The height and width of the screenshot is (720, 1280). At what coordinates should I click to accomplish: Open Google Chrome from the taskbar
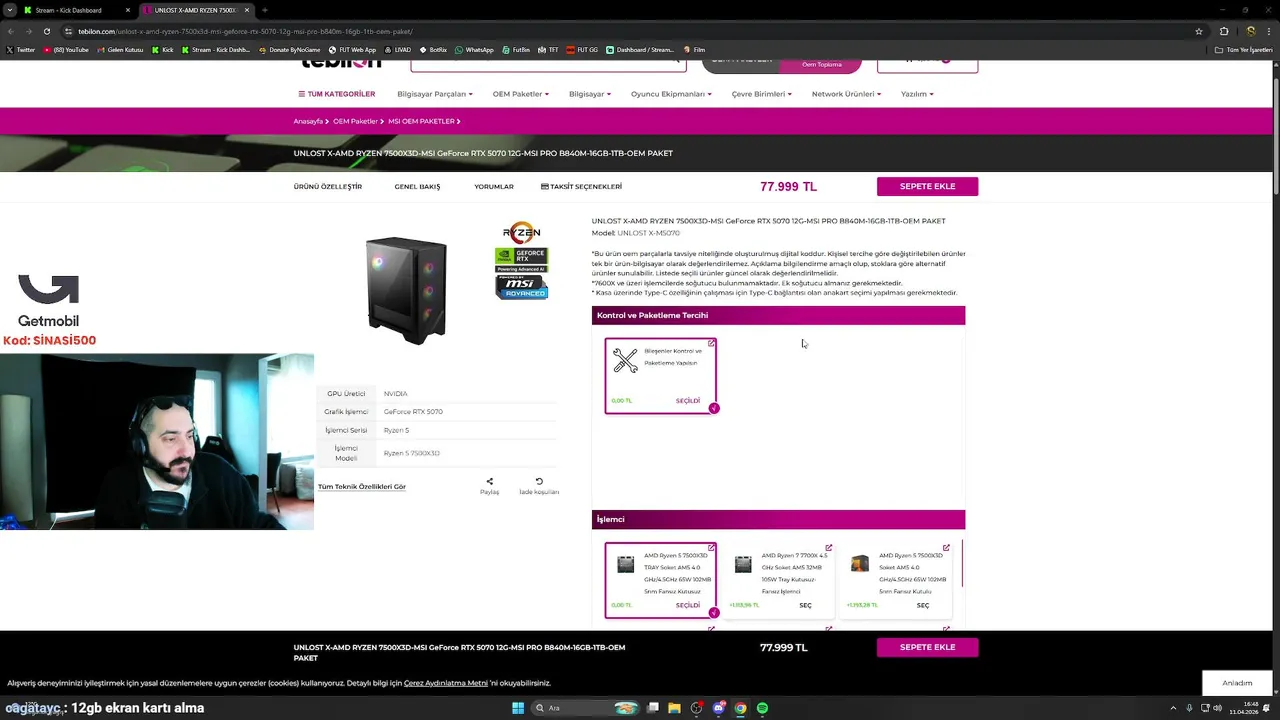740,708
